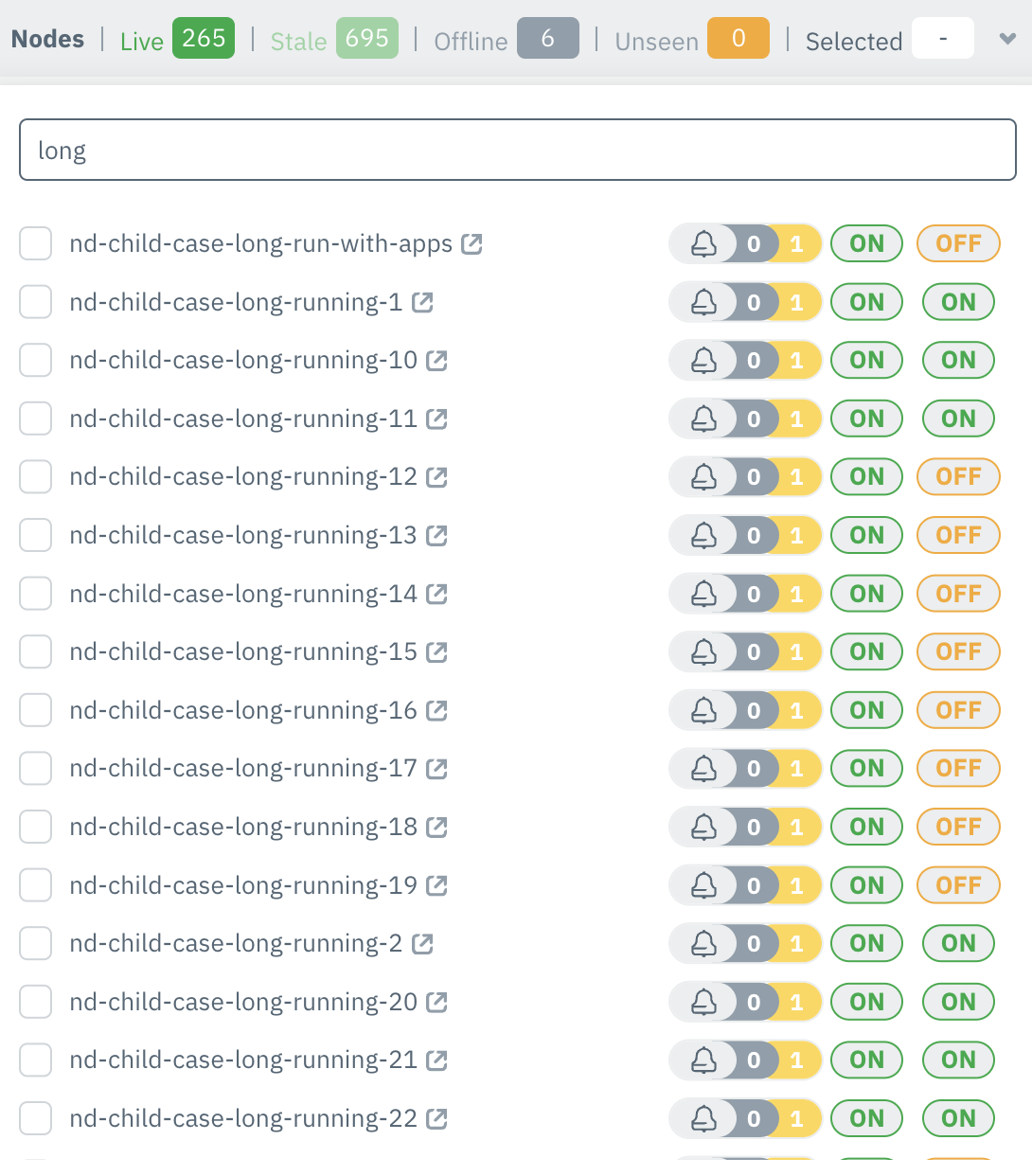The image size is (1032, 1176).
Task: Open external link for nd-child-case-long-running-22
Action: pos(436,1118)
